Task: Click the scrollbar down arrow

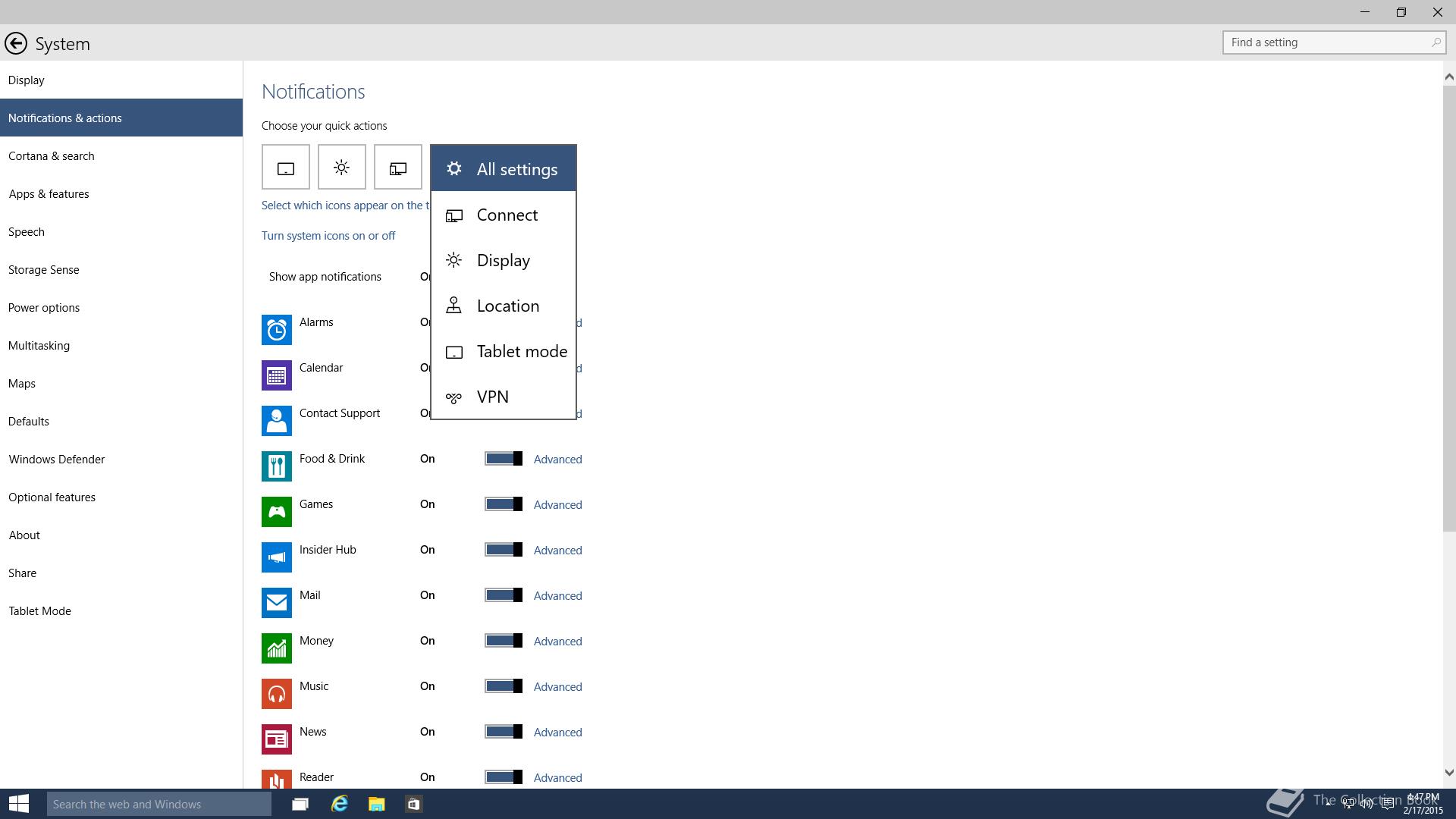Action: point(1449,773)
